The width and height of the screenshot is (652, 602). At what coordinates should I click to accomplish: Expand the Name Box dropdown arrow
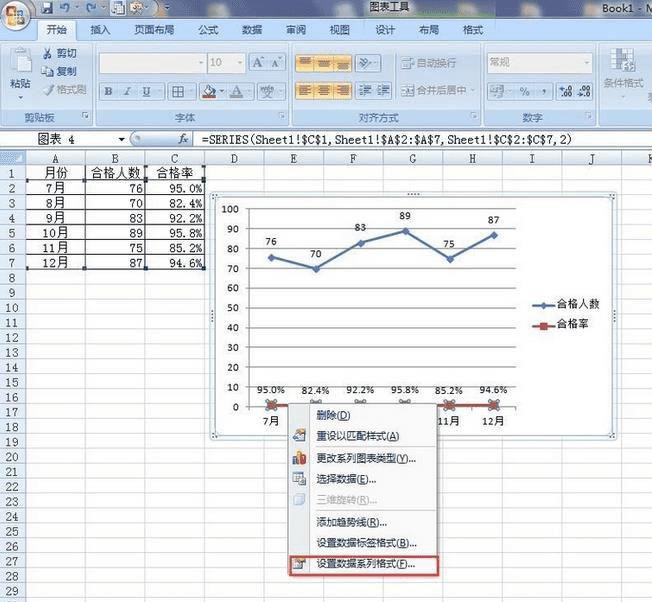click(121, 139)
